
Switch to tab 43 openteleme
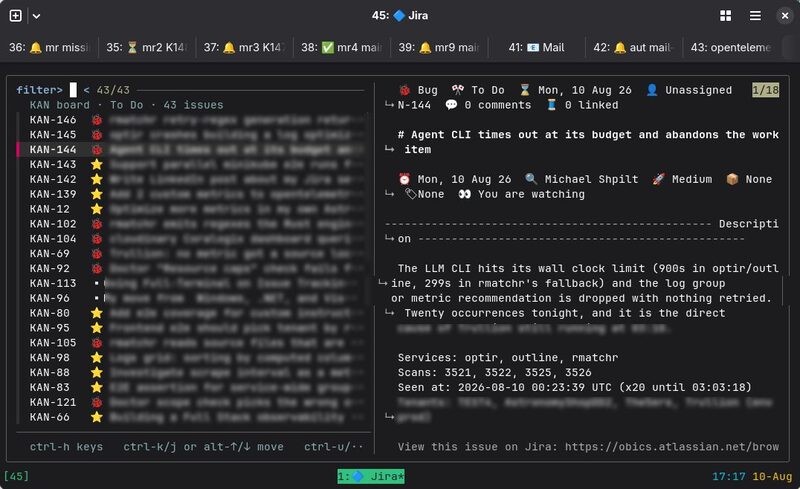tap(731, 47)
